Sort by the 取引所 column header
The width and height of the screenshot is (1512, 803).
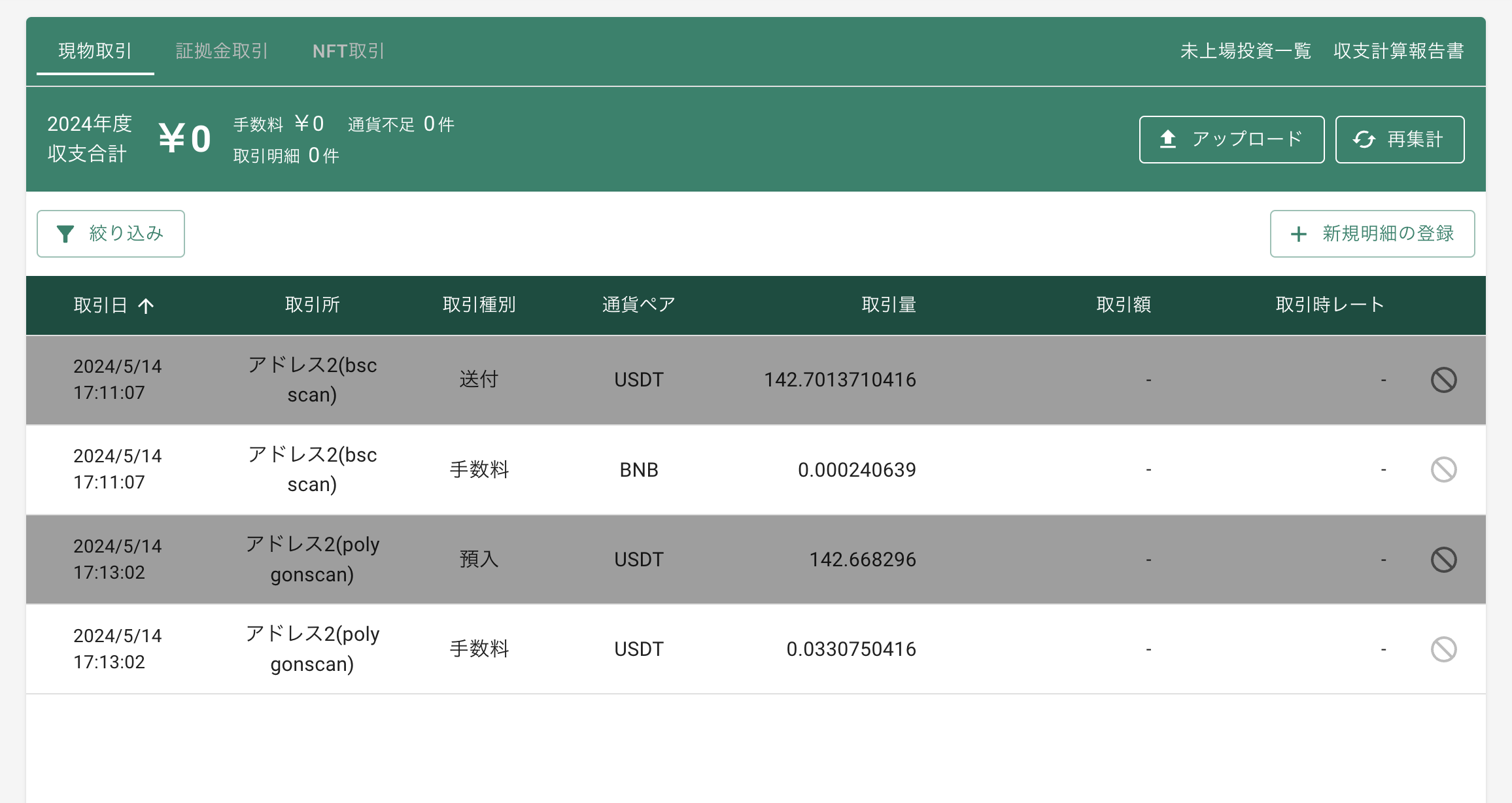[313, 305]
